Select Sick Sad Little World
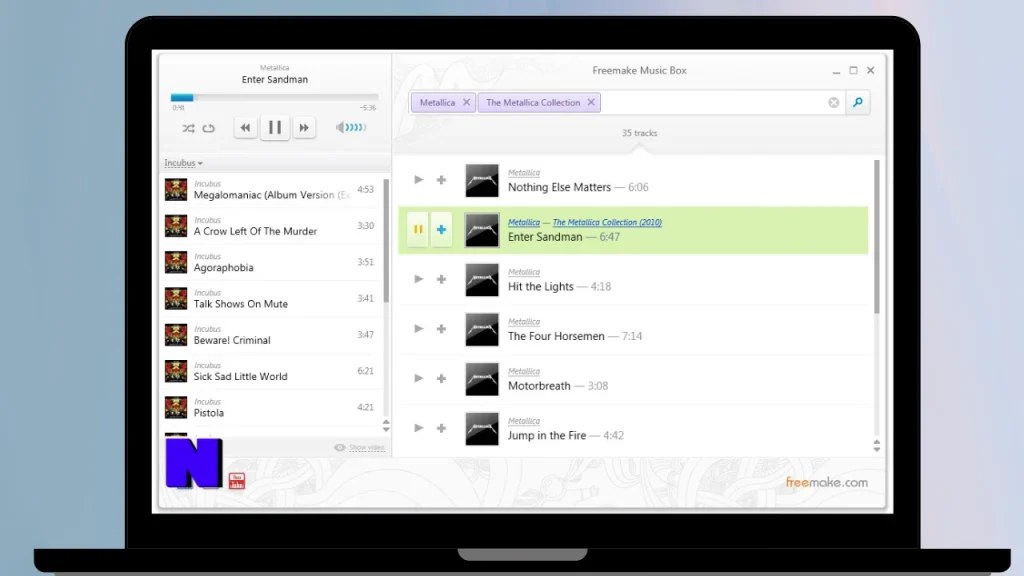The height and width of the screenshot is (576, 1024). (x=271, y=371)
